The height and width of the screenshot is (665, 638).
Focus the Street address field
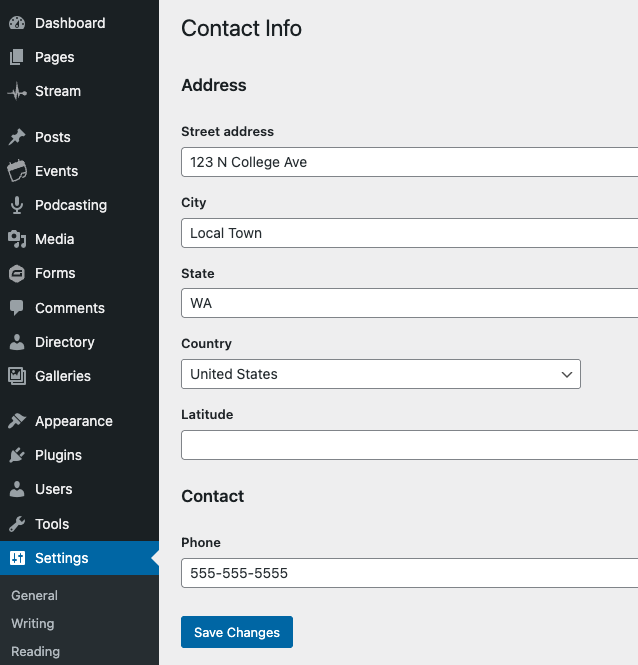(x=410, y=162)
